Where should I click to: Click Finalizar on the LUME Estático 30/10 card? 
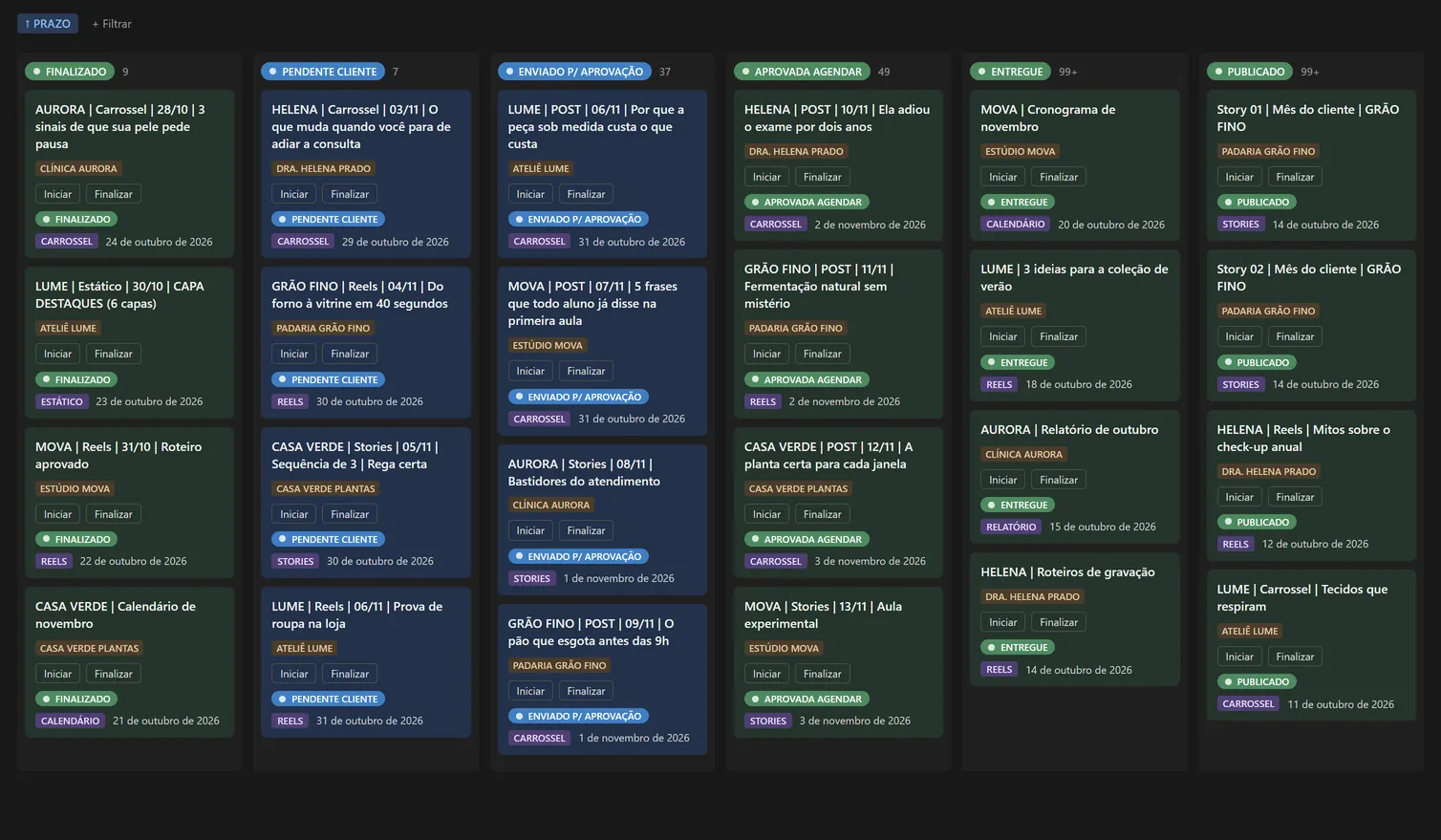click(x=114, y=354)
